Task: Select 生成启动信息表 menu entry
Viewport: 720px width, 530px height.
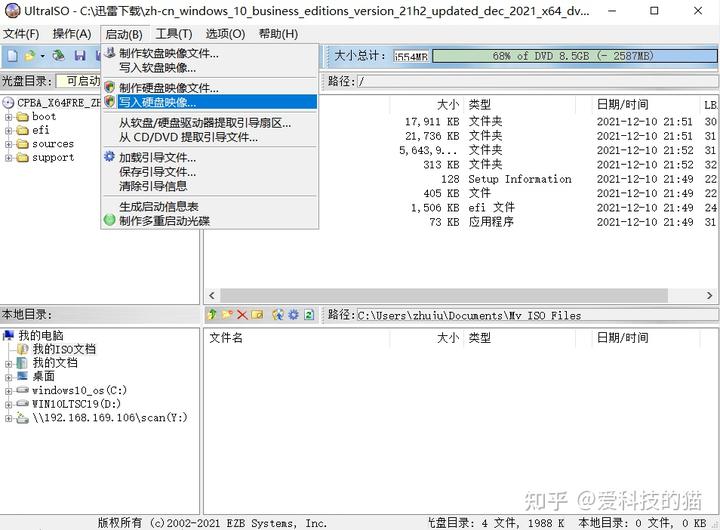Action: (x=209, y=206)
